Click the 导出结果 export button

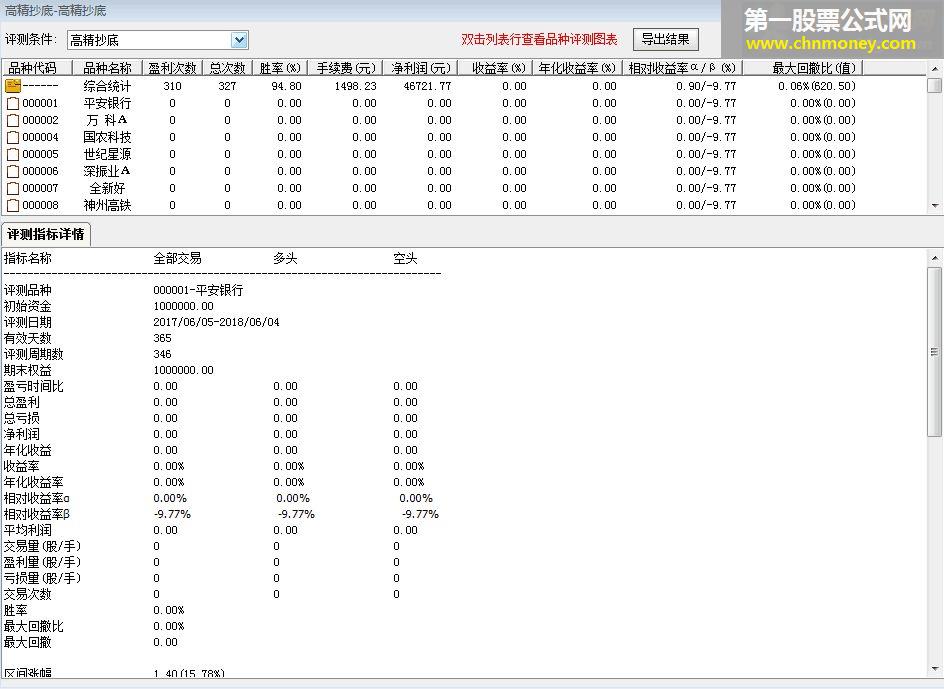(665, 40)
